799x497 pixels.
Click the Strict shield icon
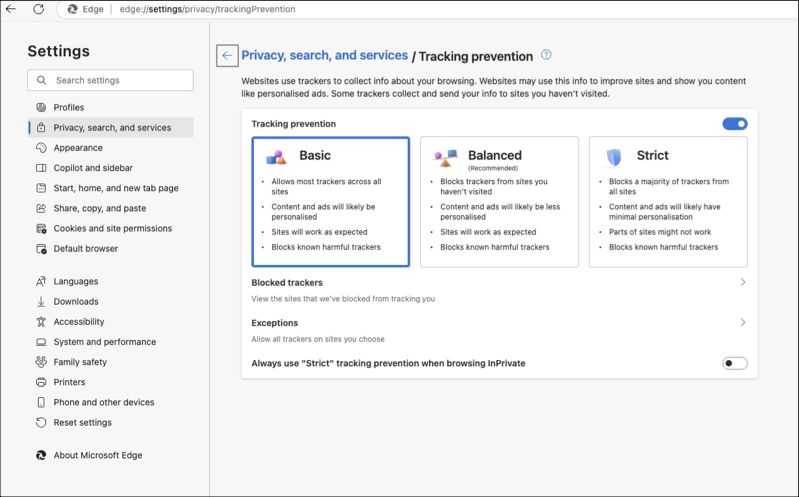614,158
